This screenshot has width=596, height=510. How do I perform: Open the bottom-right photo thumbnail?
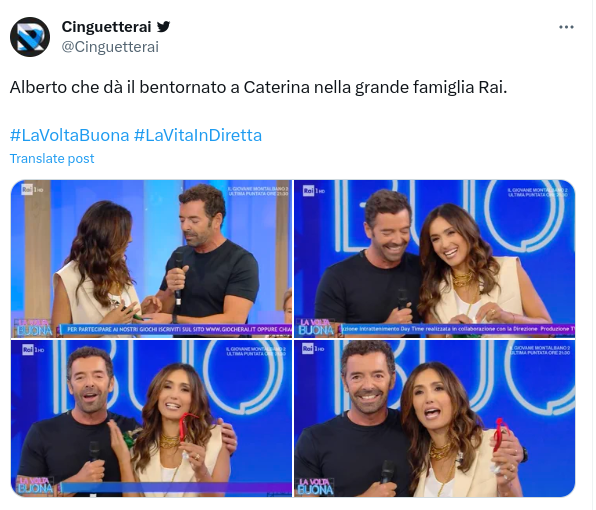coord(434,418)
